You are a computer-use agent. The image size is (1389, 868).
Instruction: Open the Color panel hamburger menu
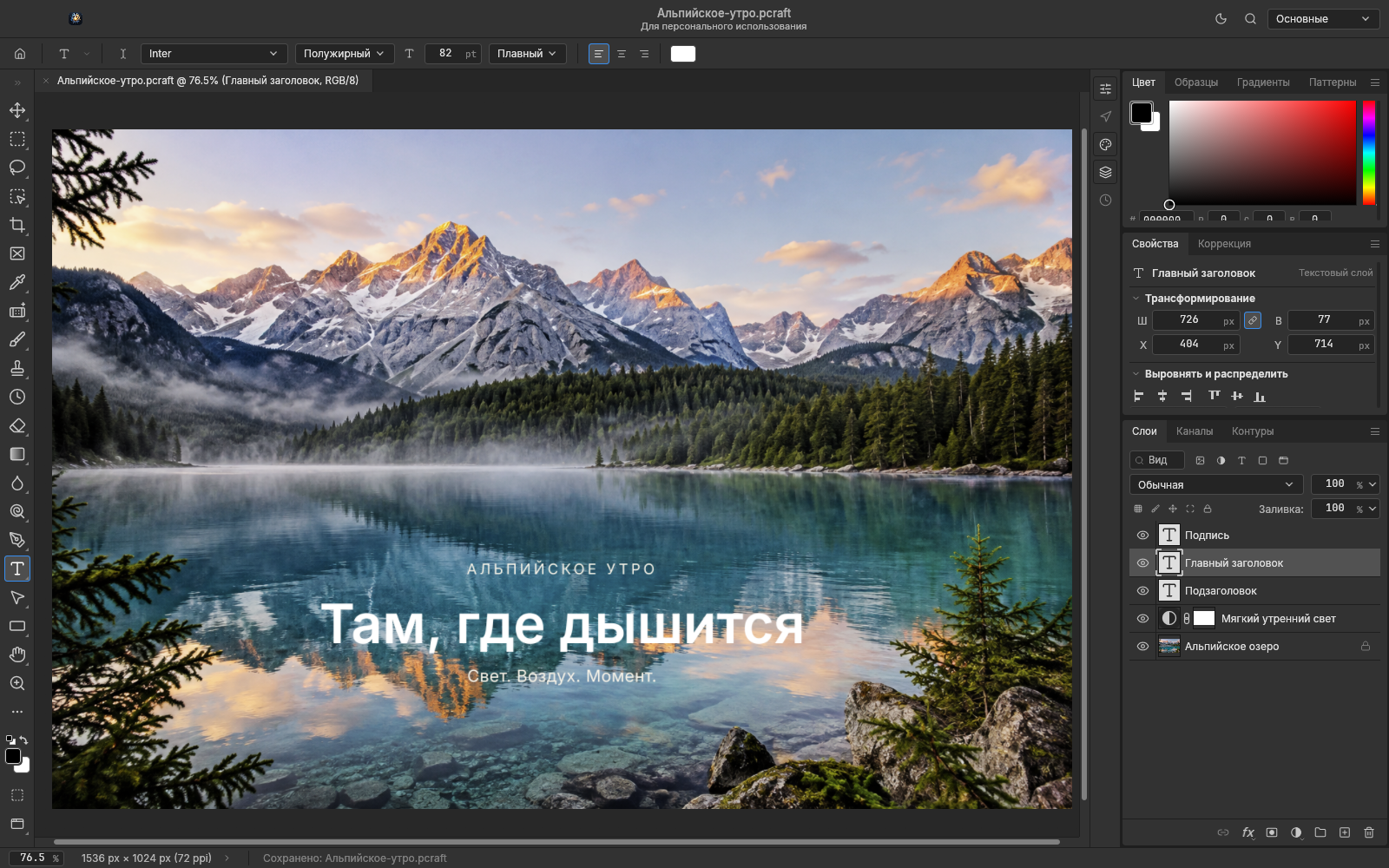(x=1375, y=82)
